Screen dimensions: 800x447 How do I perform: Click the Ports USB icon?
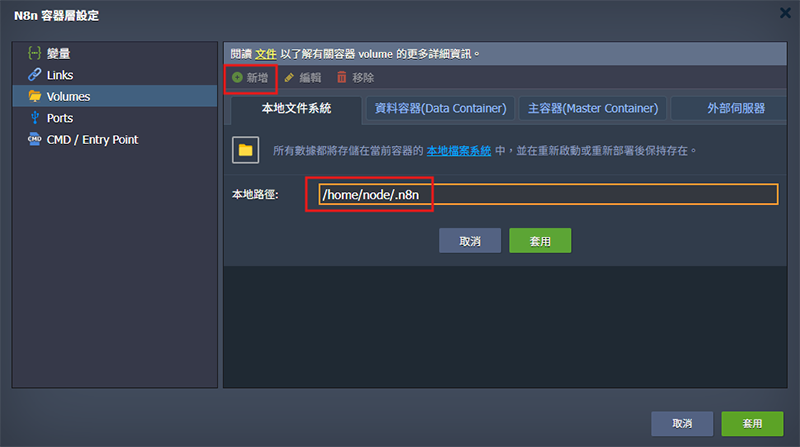[34, 117]
